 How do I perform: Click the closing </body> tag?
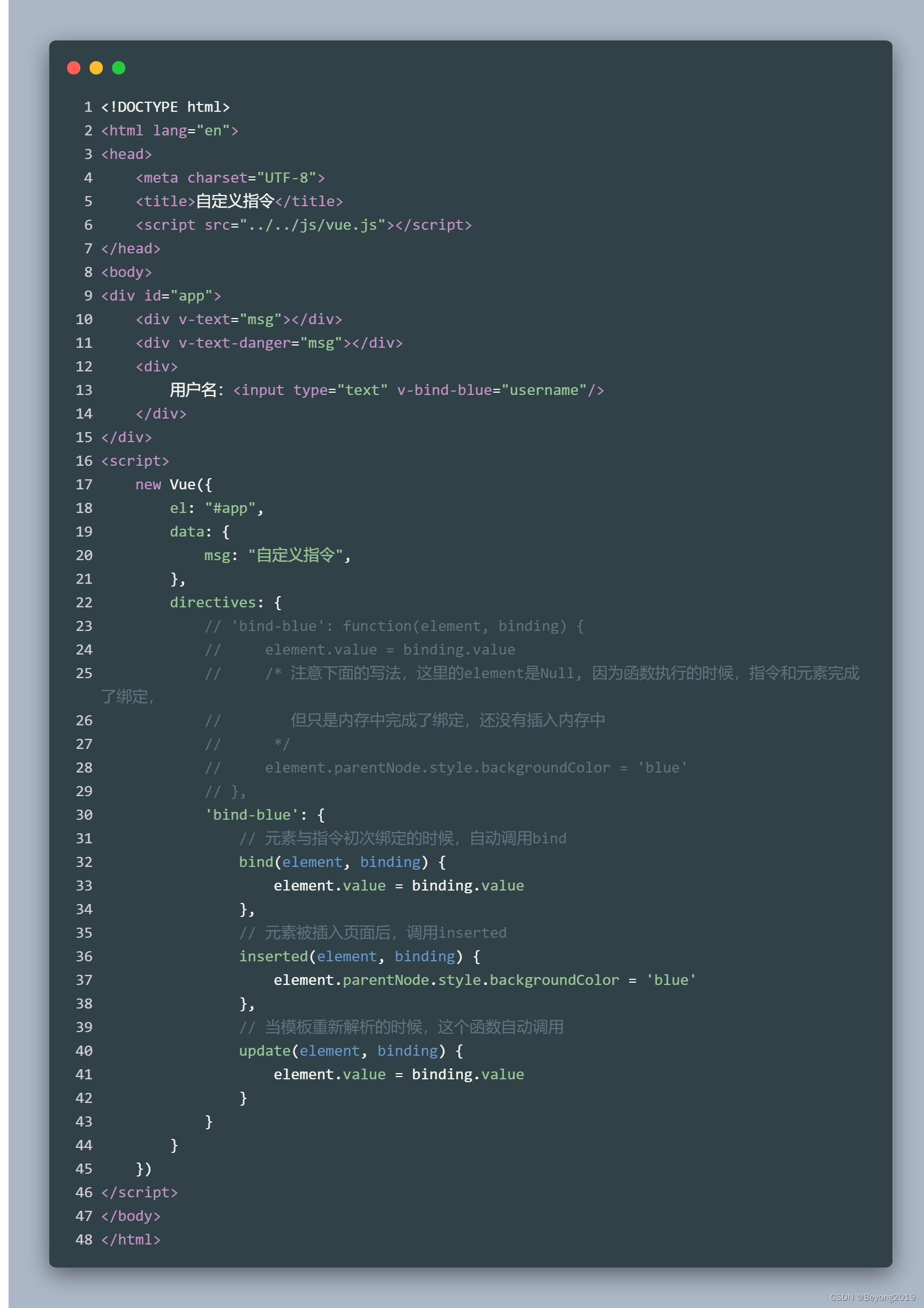[131, 1216]
